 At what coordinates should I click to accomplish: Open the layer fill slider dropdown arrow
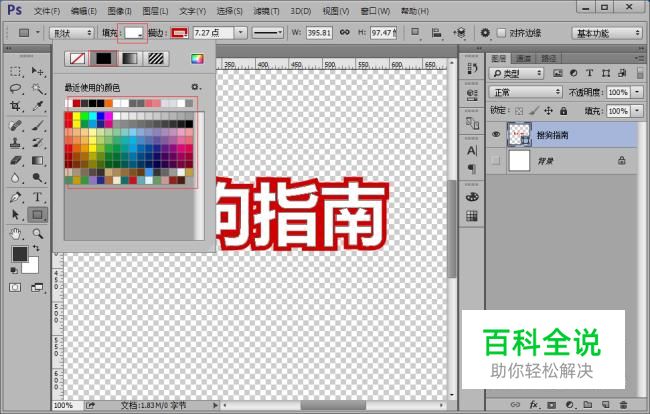point(637,111)
